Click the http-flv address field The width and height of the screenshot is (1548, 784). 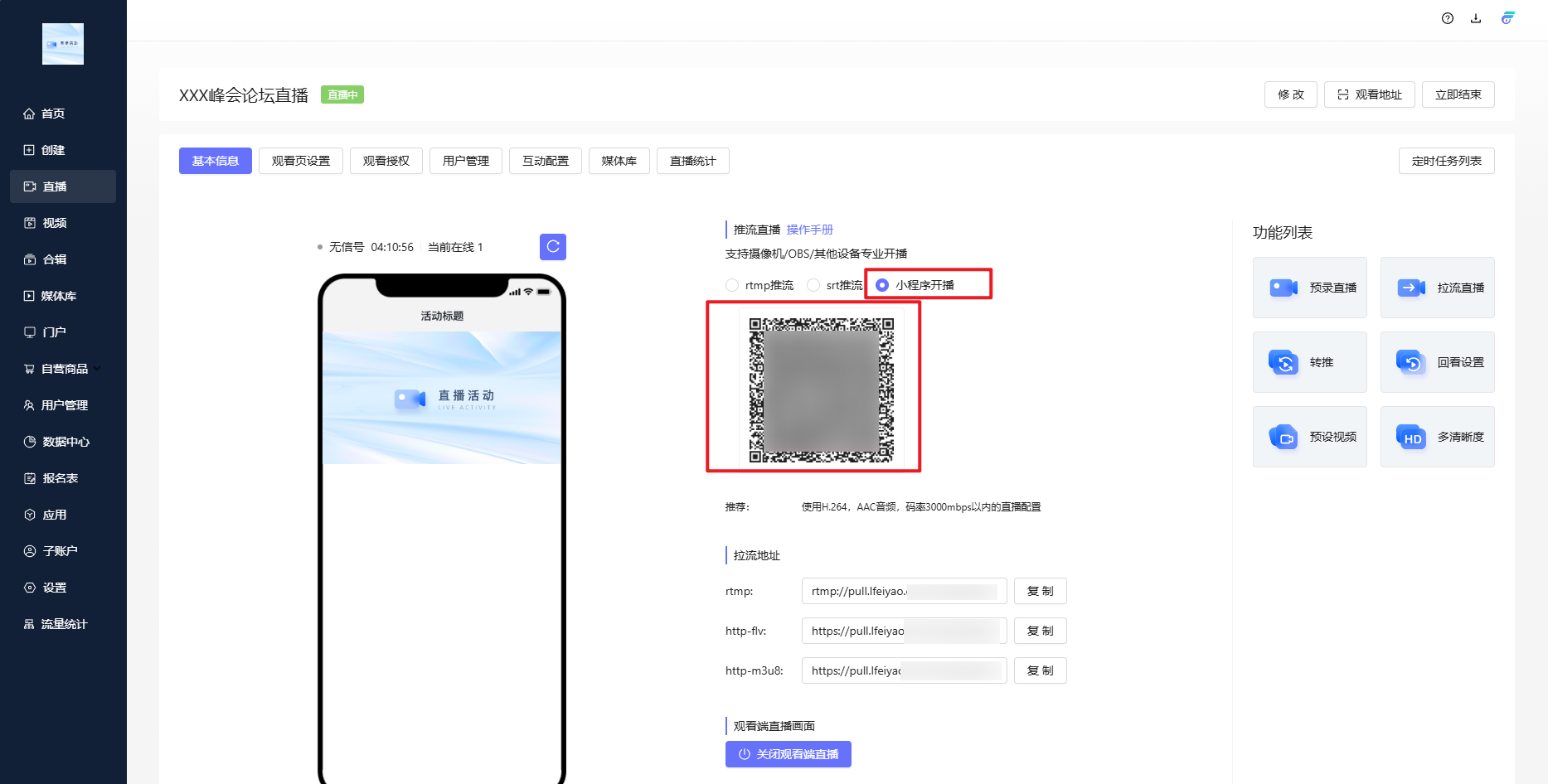click(904, 631)
